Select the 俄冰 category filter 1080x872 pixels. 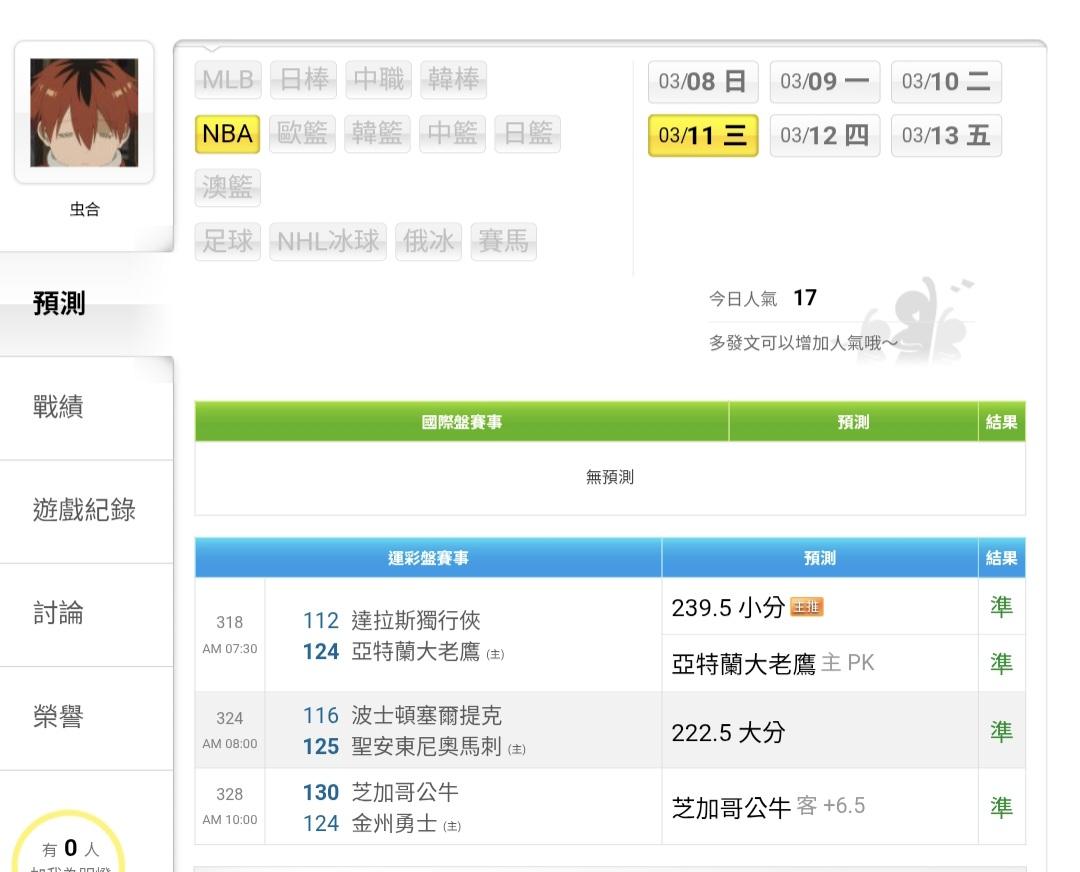point(428,242)
